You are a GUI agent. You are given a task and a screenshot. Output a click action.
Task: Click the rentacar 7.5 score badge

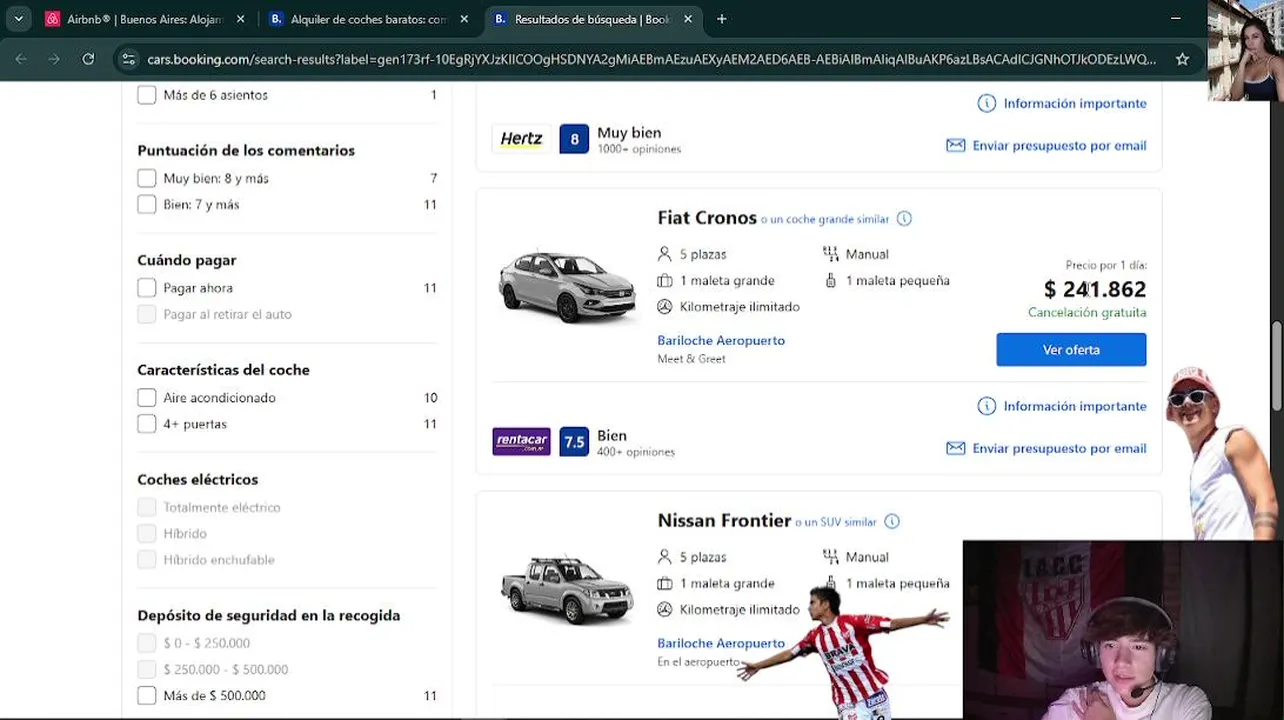click(574, 441)
